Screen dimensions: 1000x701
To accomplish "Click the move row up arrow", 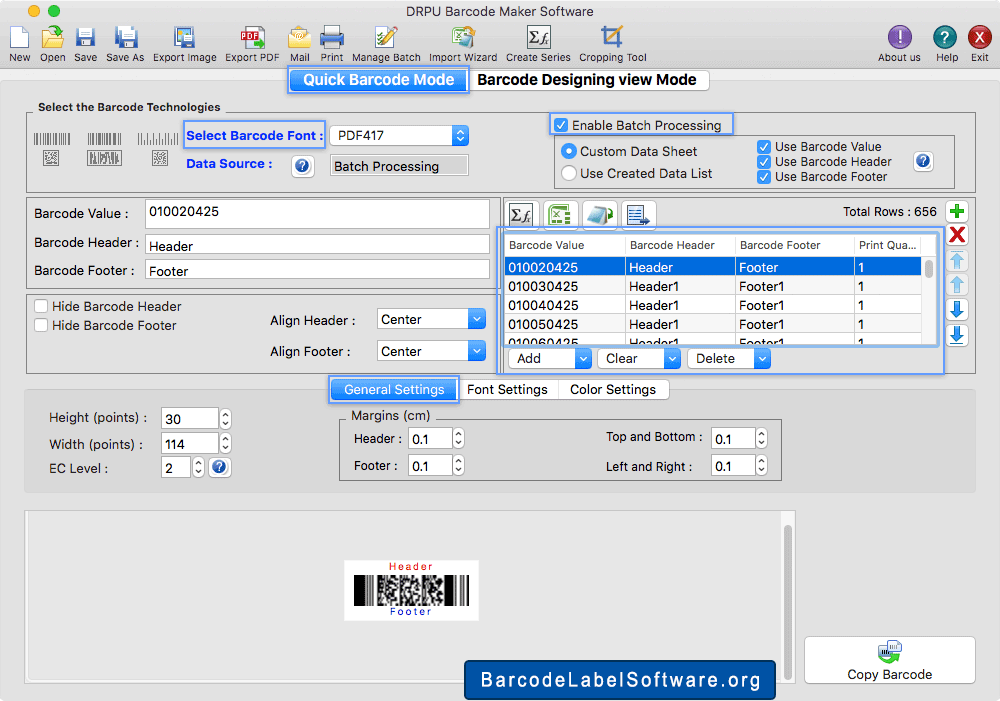I will pyautogui.click(x=957, y=285).
